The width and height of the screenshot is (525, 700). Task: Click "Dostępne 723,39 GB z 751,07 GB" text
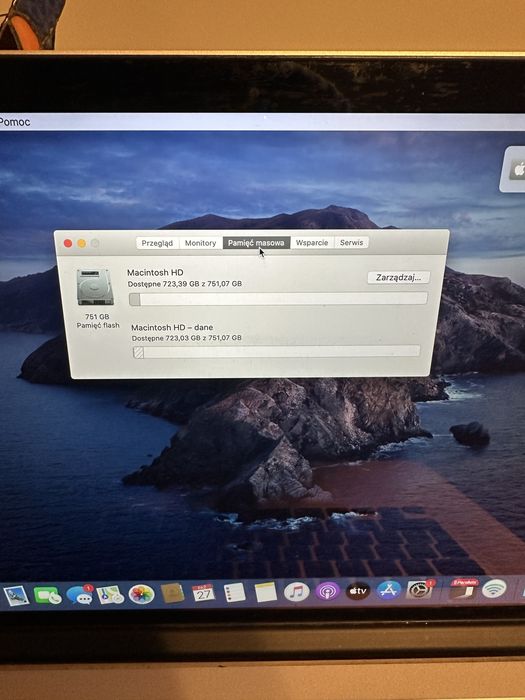point(185,283)
